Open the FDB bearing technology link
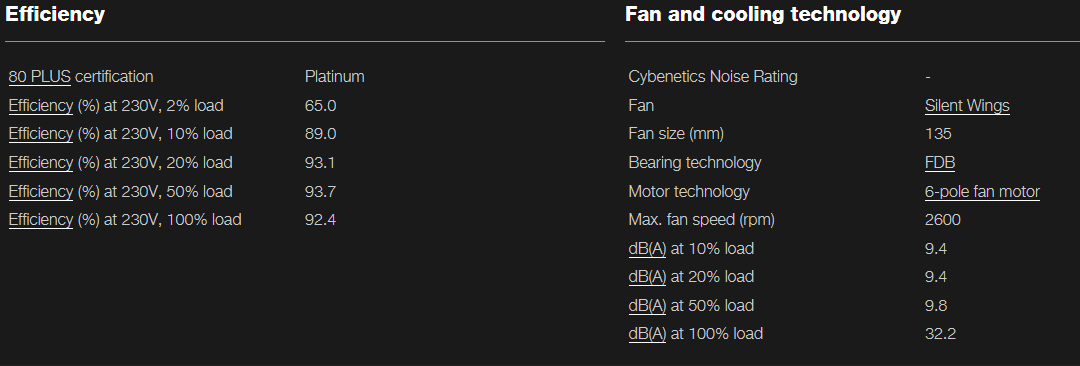 point(940,163)
